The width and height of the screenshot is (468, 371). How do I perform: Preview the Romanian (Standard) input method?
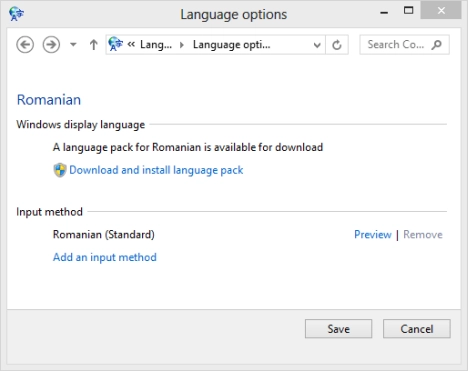click(373, 234)
